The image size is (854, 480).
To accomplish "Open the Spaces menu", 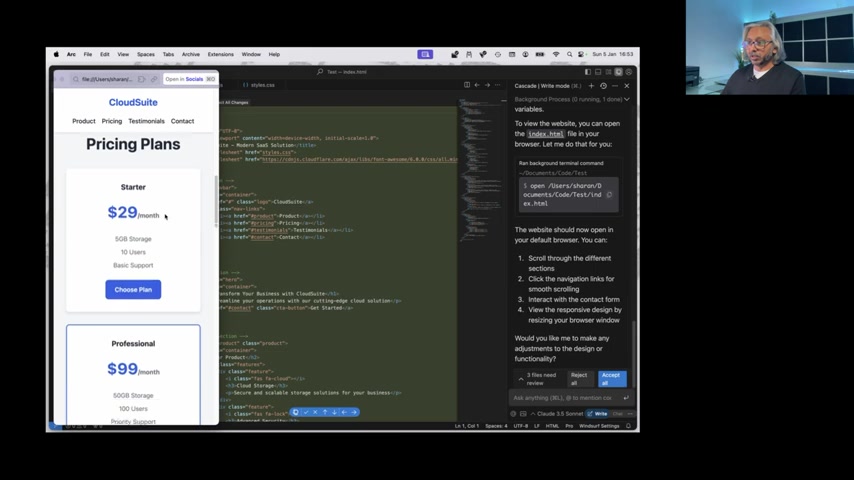I will (145, 54).
